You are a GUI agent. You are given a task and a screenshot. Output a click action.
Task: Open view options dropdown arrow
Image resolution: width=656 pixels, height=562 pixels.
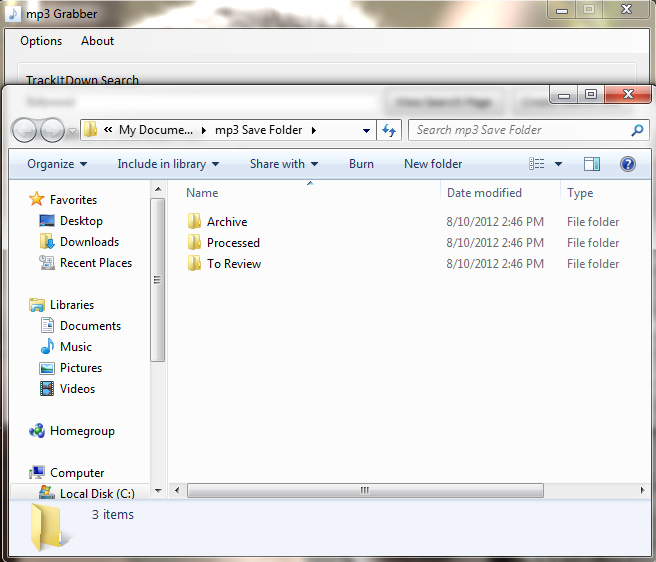click(558, 164)
